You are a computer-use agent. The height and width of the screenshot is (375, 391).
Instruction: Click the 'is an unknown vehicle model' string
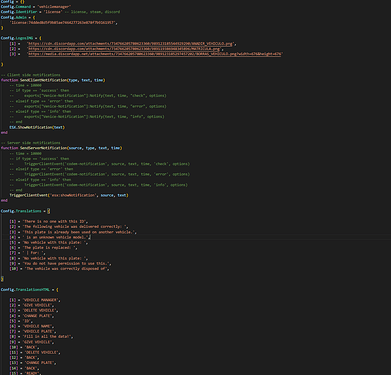55,237
